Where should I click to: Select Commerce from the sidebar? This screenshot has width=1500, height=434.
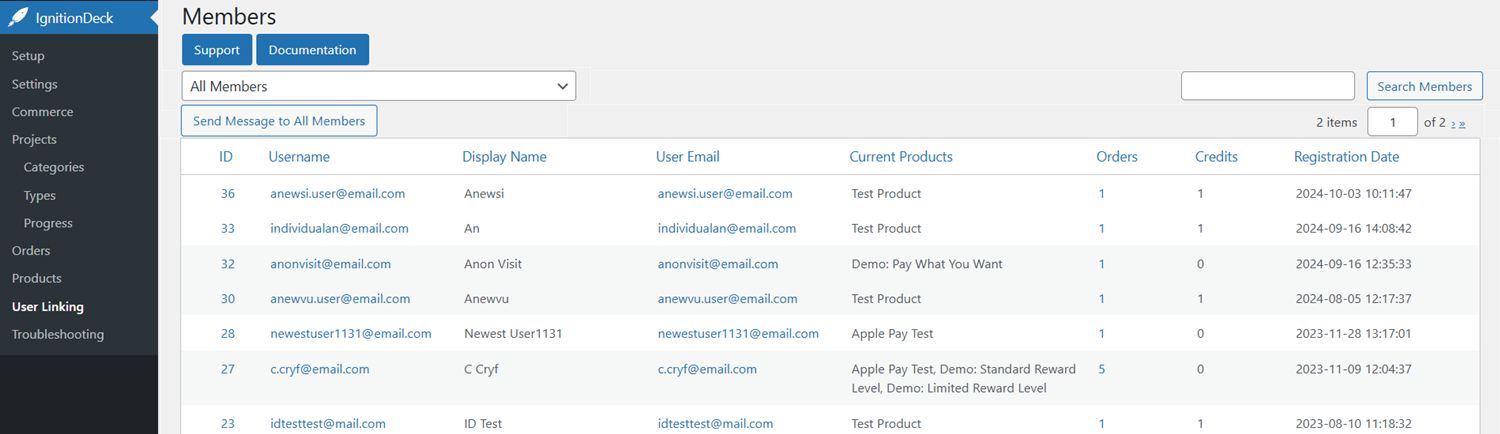(x=42, y=112)
